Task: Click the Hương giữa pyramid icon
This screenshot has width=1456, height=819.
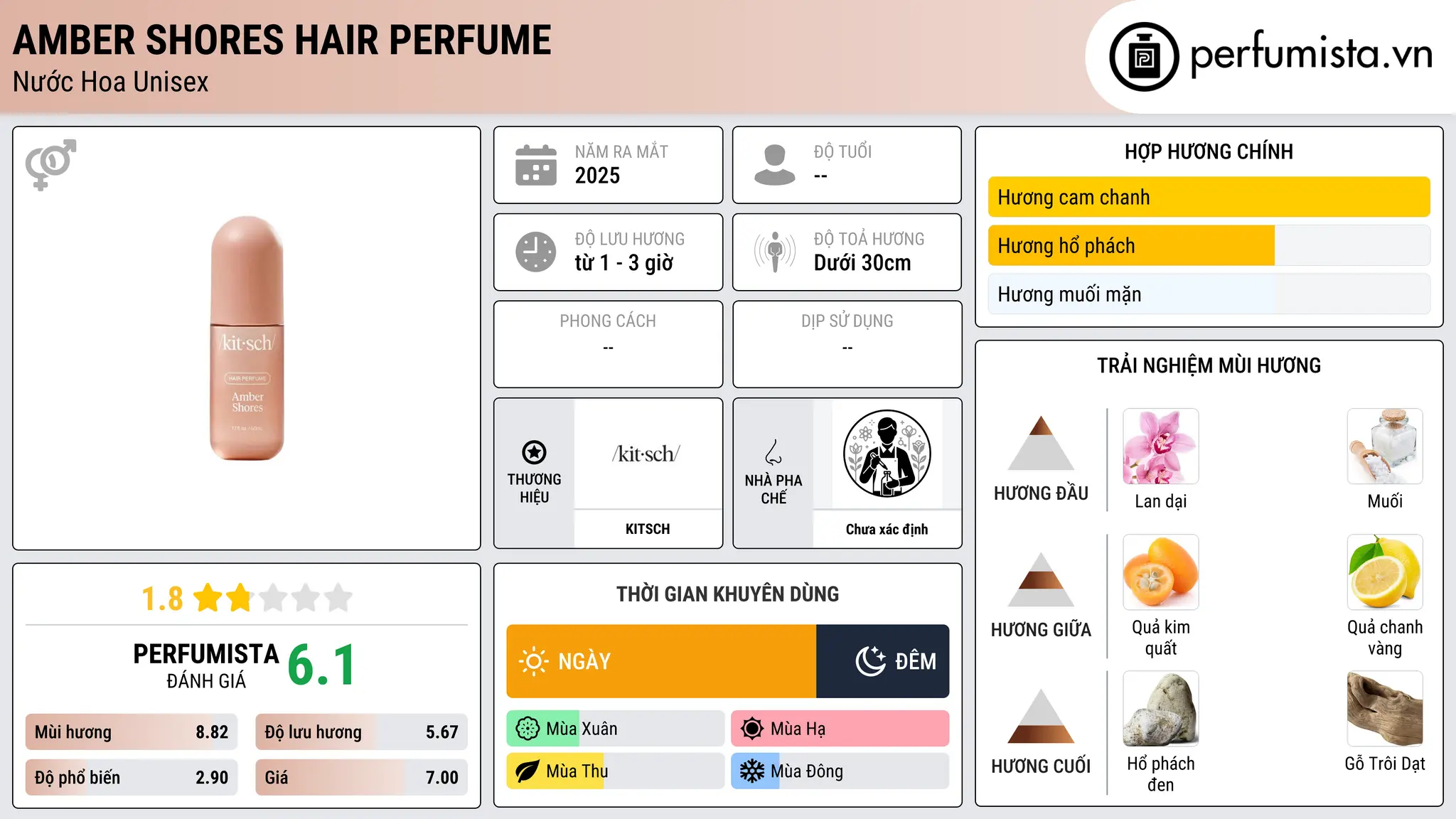Action: [1041, 579]
